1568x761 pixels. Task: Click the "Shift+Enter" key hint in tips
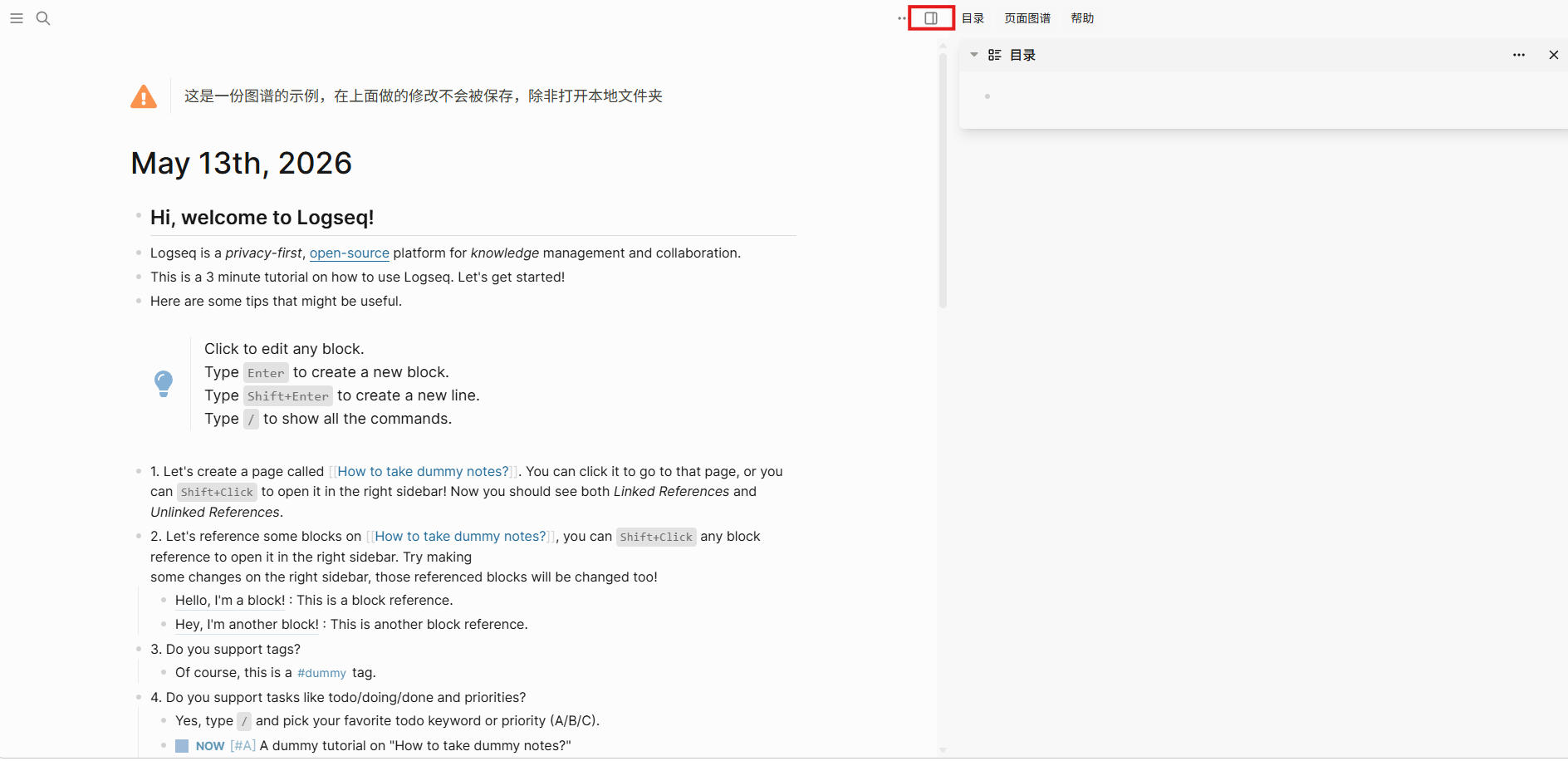click(x=288, y=396)
